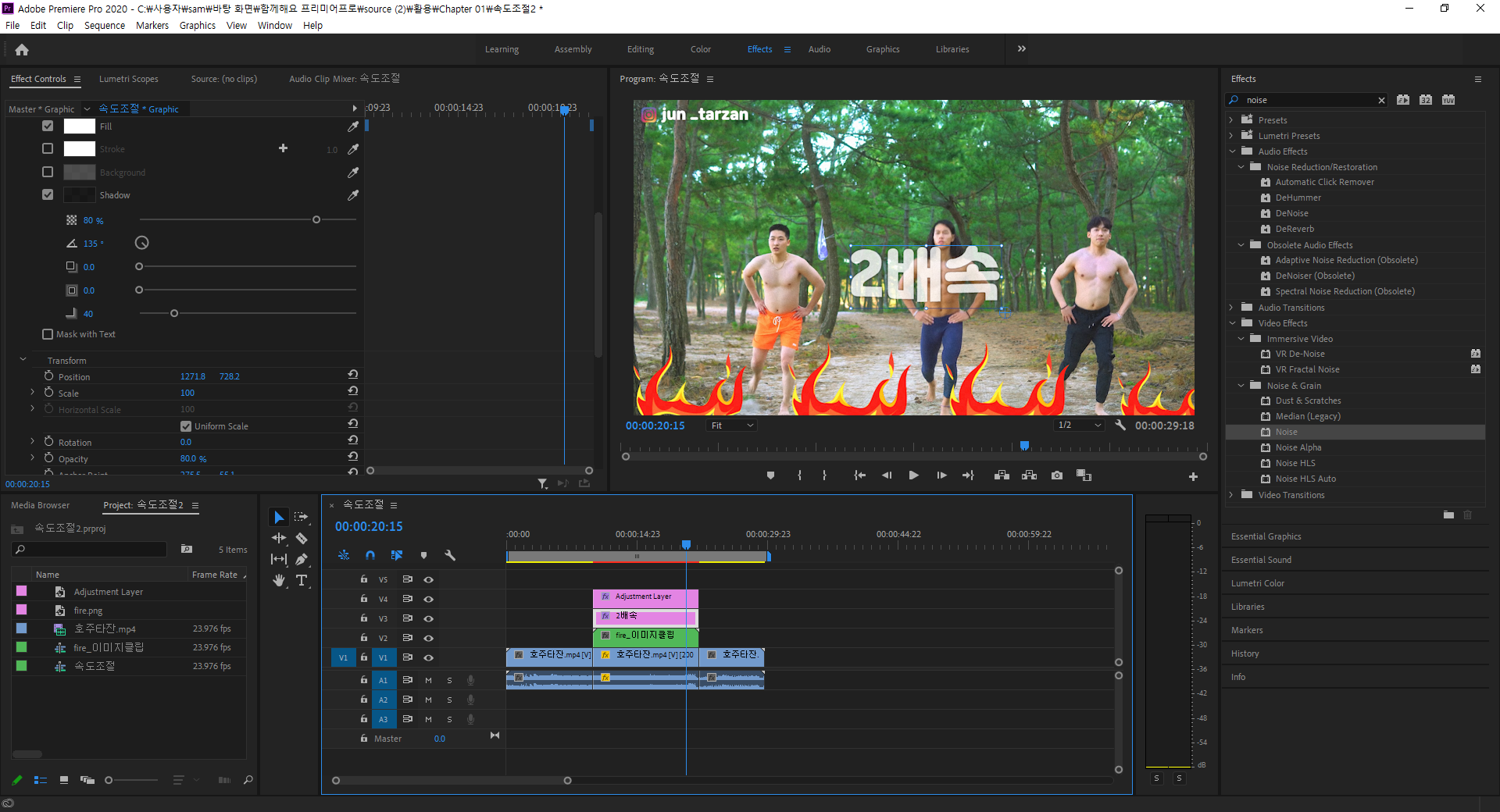Image resolution: width=1500 pixels, height=812 pixels.
Task: Click the Home icon
Action: [22, 50]
